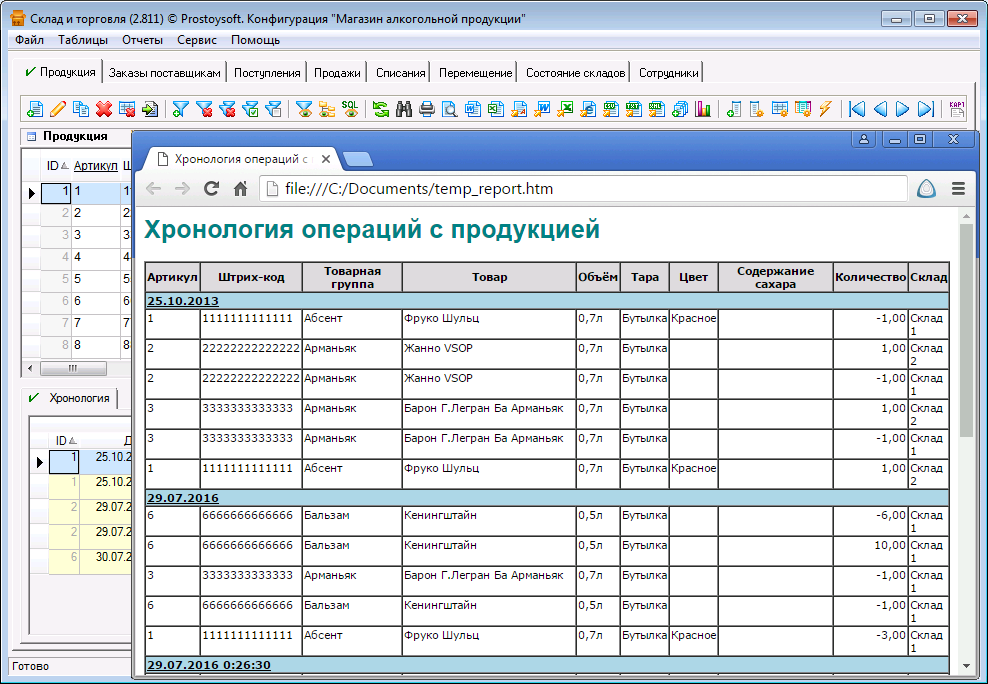Screen dimensions: 988x684
Task: Click the lightning bolt icon
Action: pyautogui.click(x=825, y=109)
